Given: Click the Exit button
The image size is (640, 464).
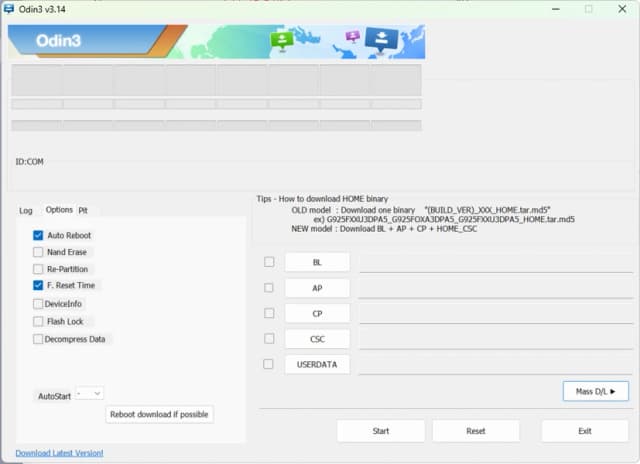Looking at the screenshot, I should coord(585,431).
